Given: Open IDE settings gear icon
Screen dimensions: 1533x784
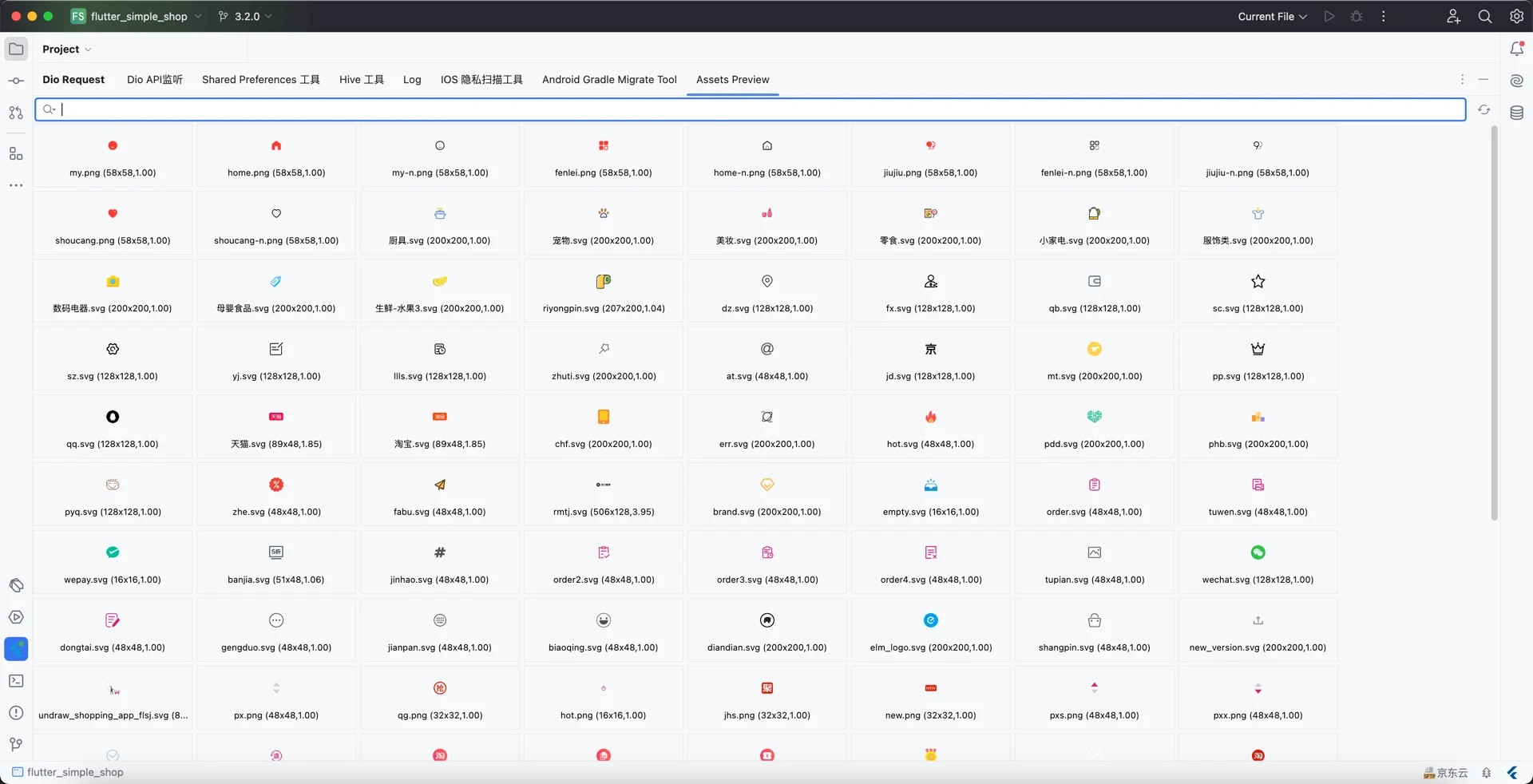Looking at the screenshot, I should point(1516,17).
